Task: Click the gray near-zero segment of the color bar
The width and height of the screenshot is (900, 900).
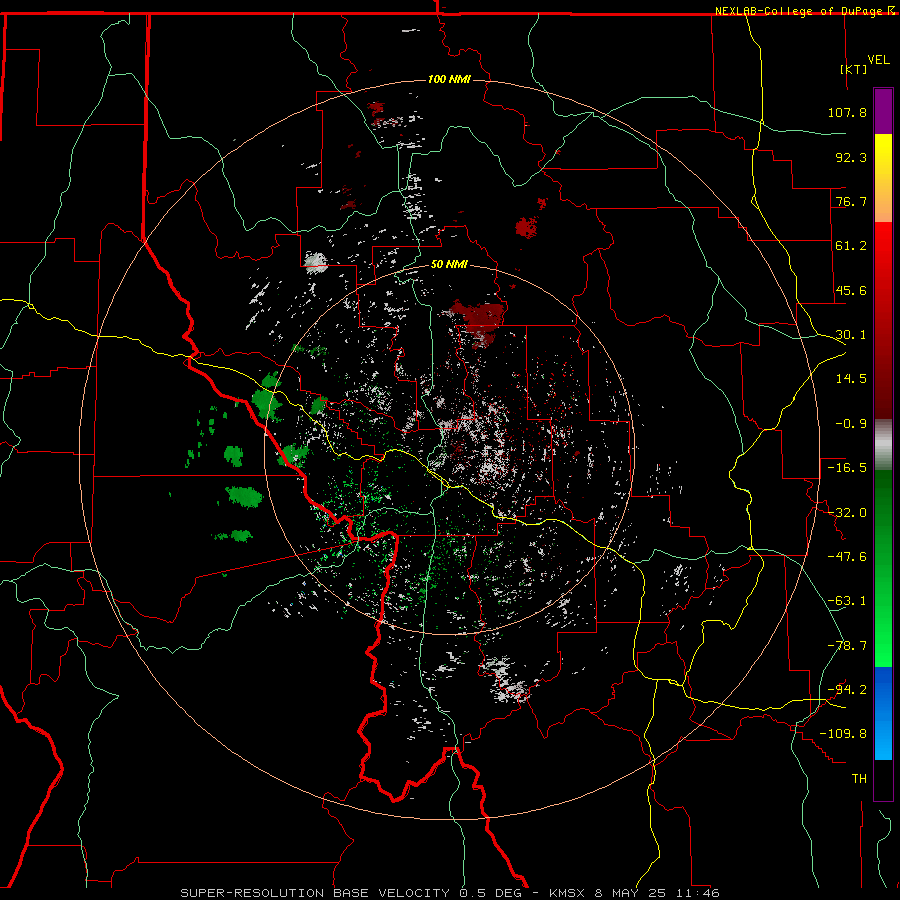Action: pos(883,445)
